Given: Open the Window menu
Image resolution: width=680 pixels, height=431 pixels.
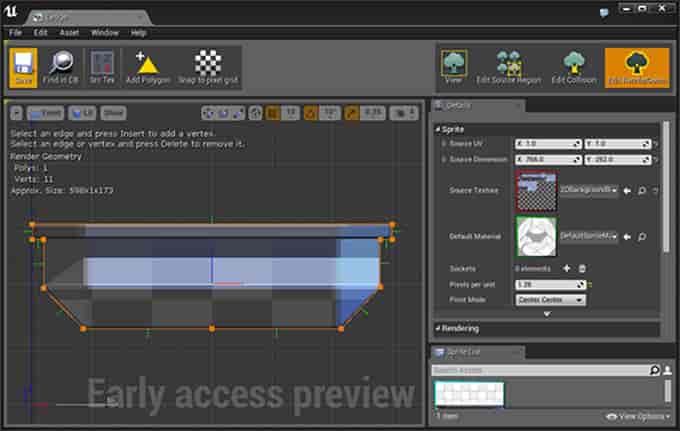Looking at the screenshot, I should pyautogui.click(x=105, y=32).
